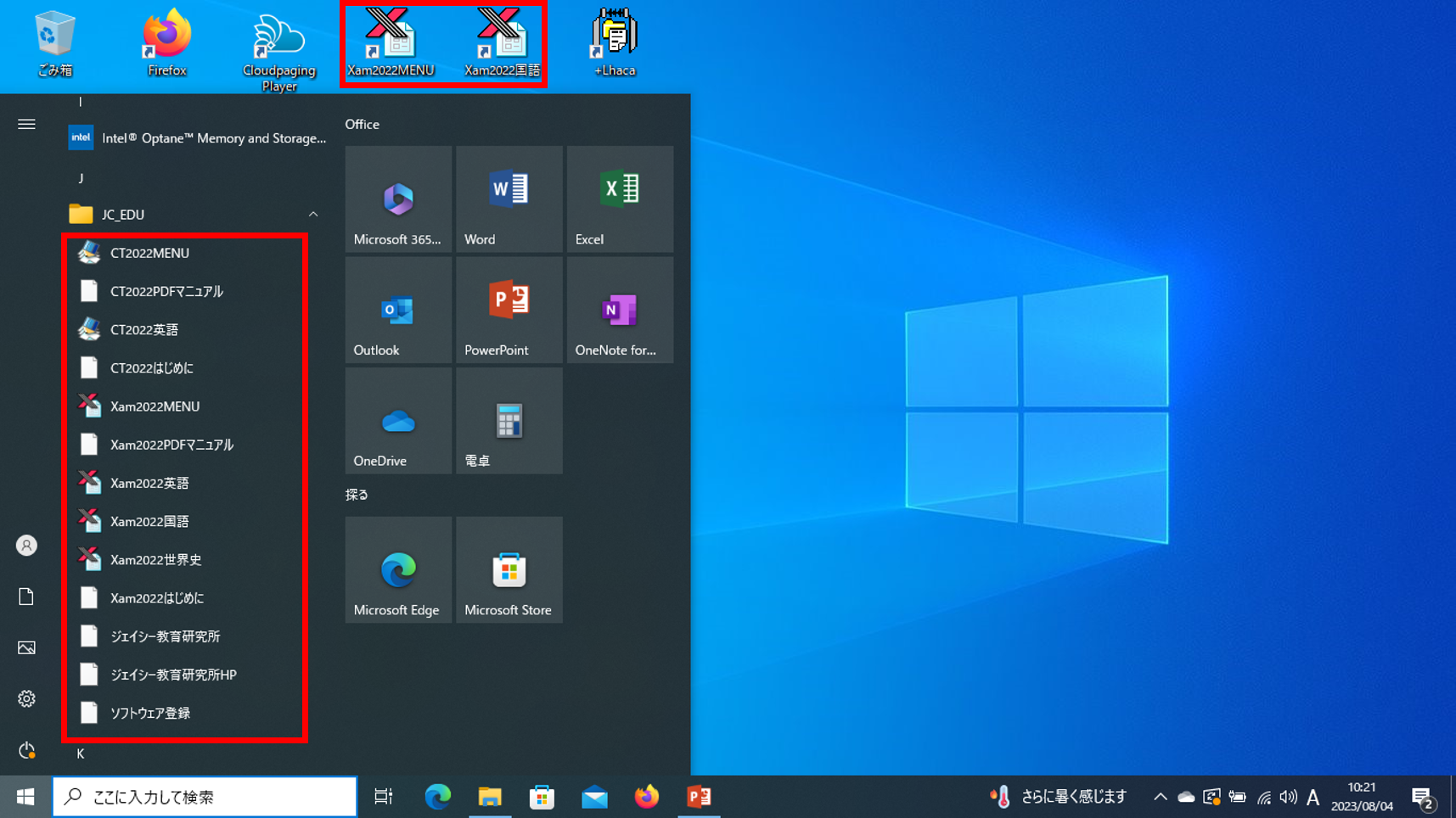The width and height of the screenshot is (1456, 818).
Task: Select Xam2022英語 in the JC_EDU folder
Action: pyautogui.click(x=151, y=482)
